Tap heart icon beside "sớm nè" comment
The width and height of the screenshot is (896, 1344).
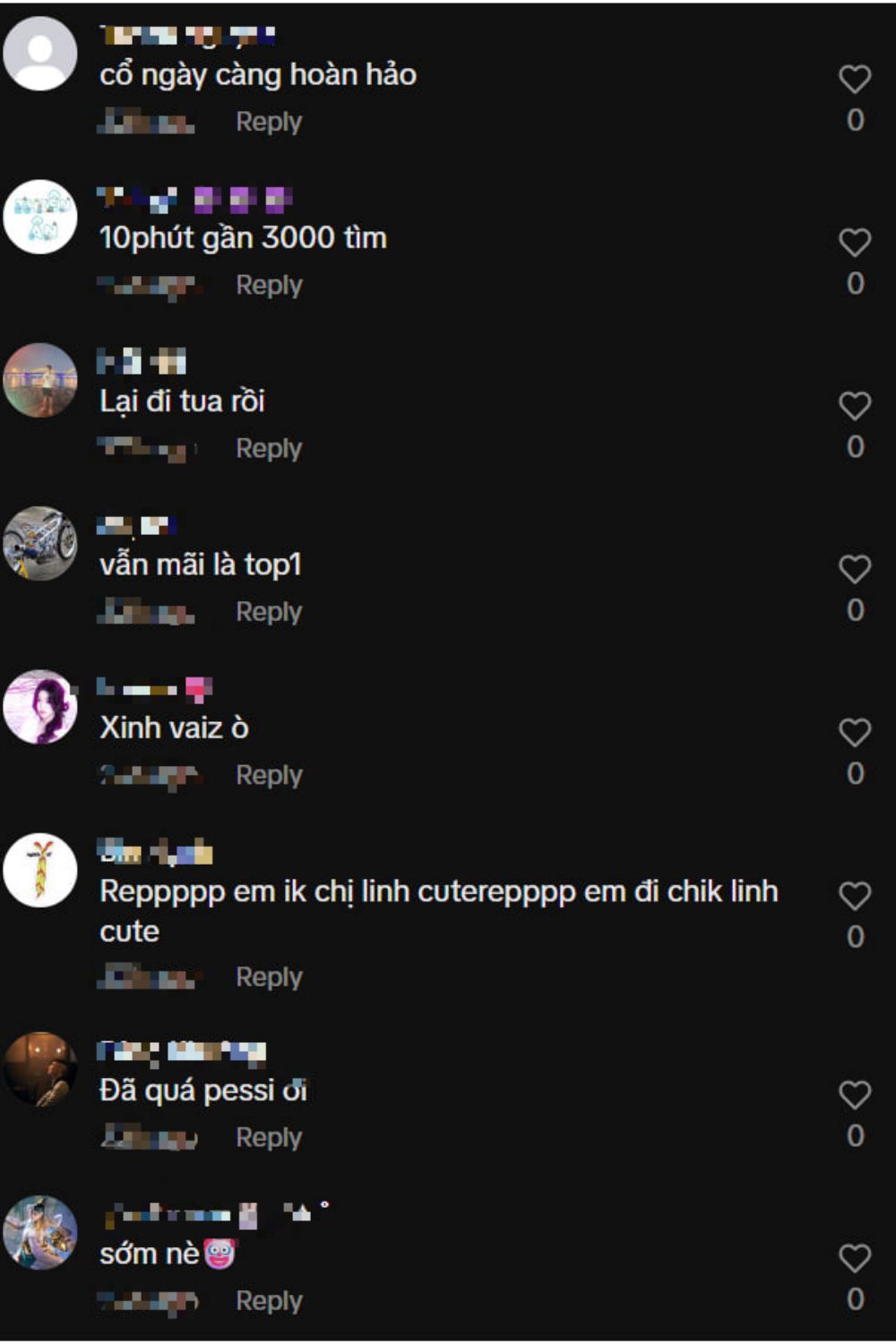pyautogui.click(x=855, y=1258)
